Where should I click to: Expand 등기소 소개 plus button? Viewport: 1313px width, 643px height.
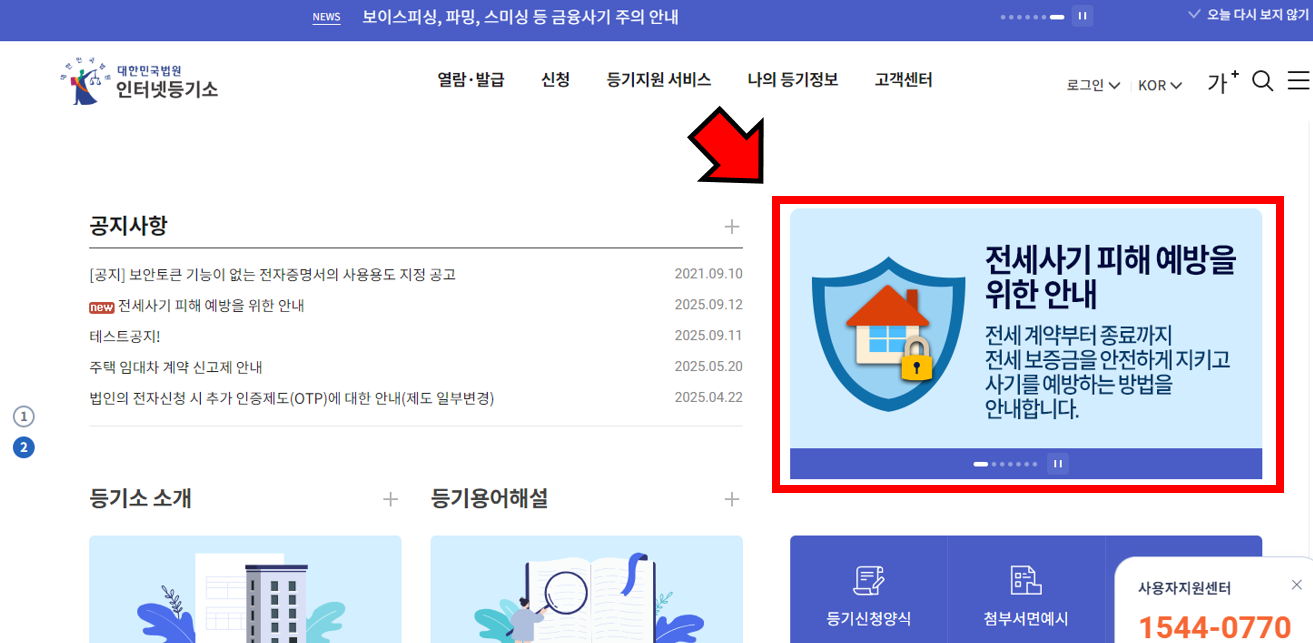(x=391, y=499)
